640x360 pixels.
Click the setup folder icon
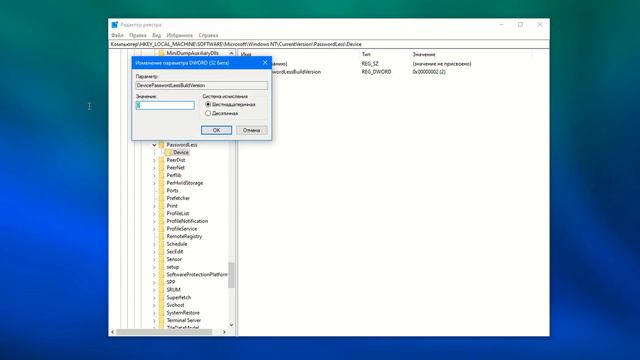coord(162,267)
